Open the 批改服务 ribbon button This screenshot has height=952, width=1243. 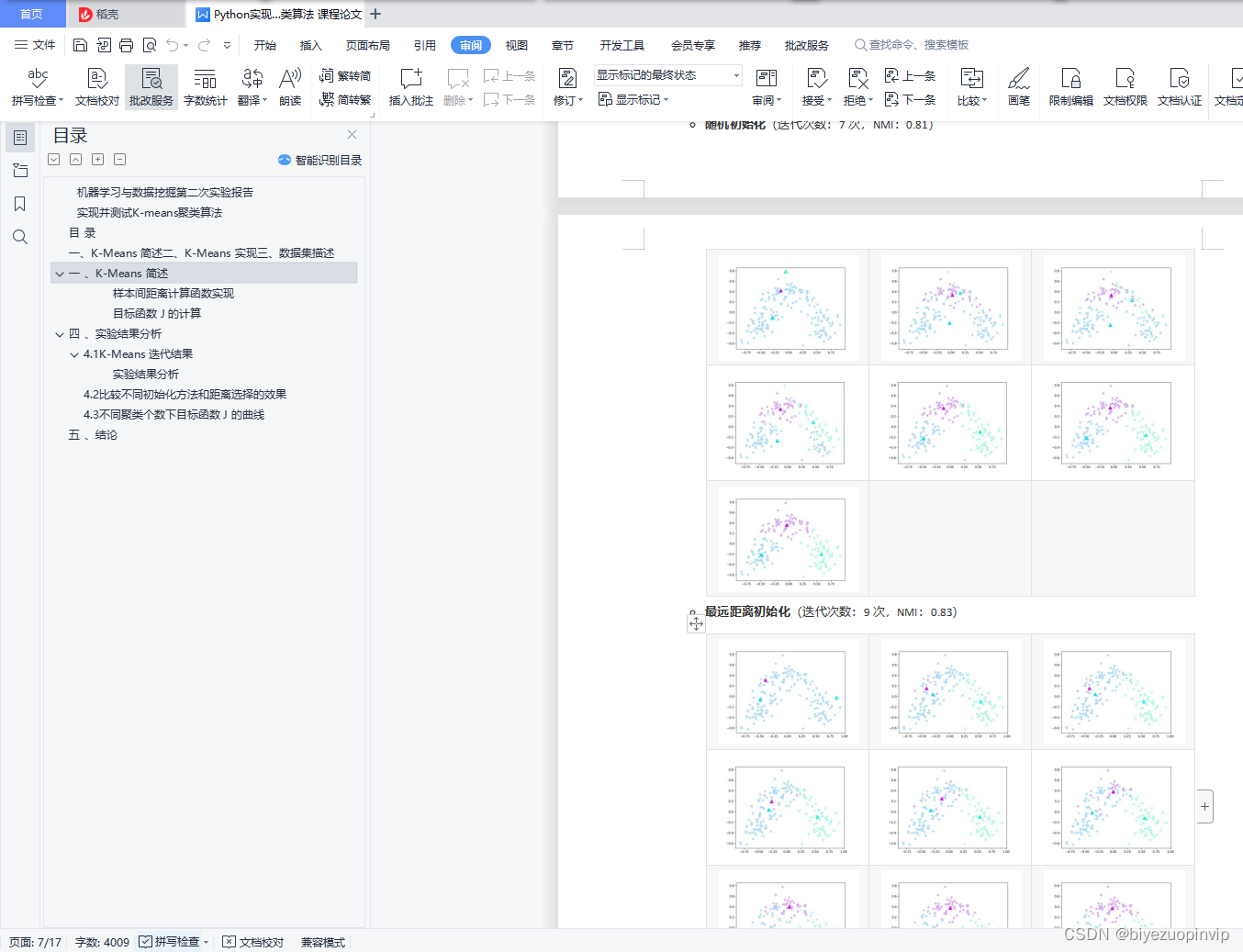point(151,87)
